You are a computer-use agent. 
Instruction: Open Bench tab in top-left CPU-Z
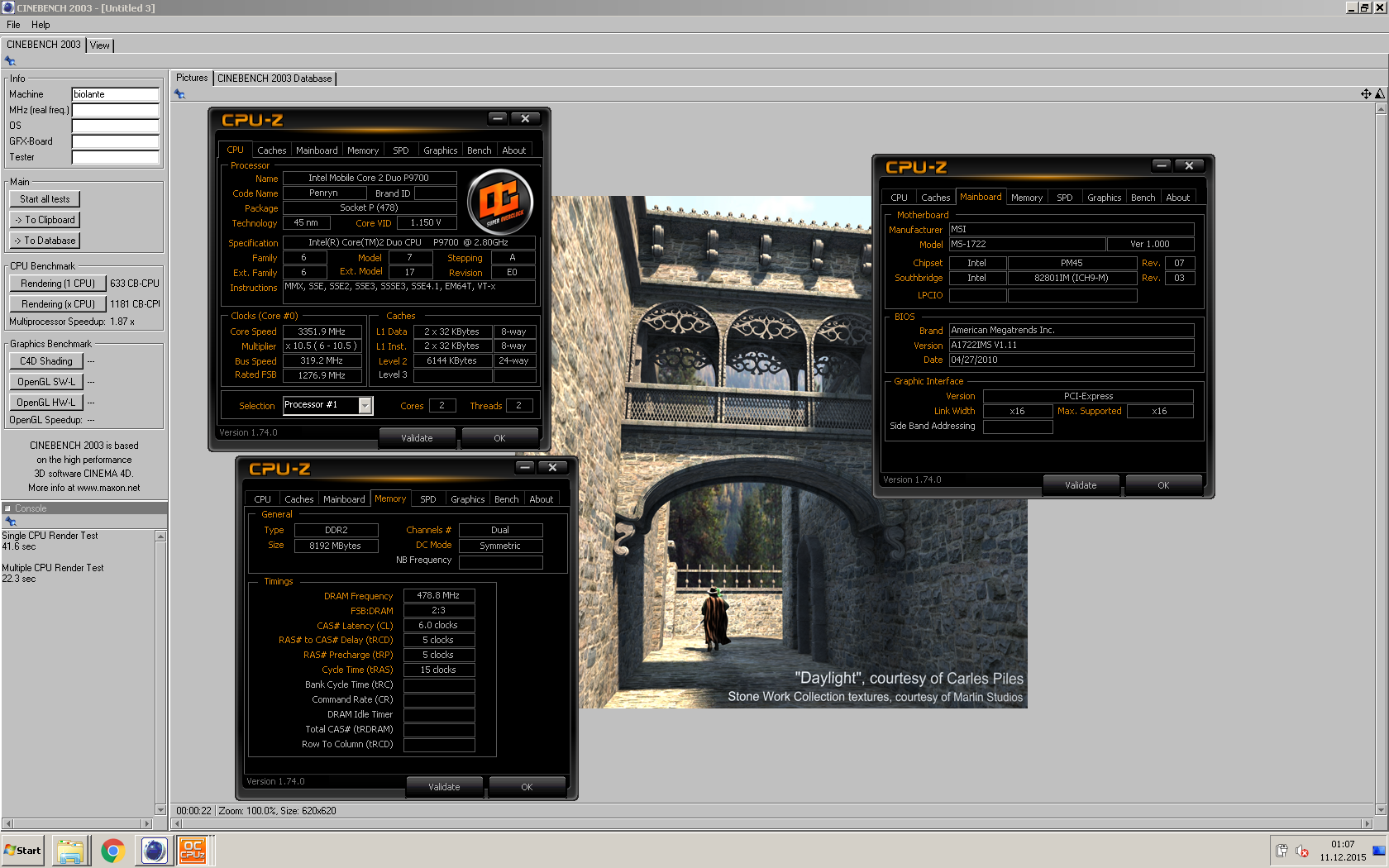(479, 150)
